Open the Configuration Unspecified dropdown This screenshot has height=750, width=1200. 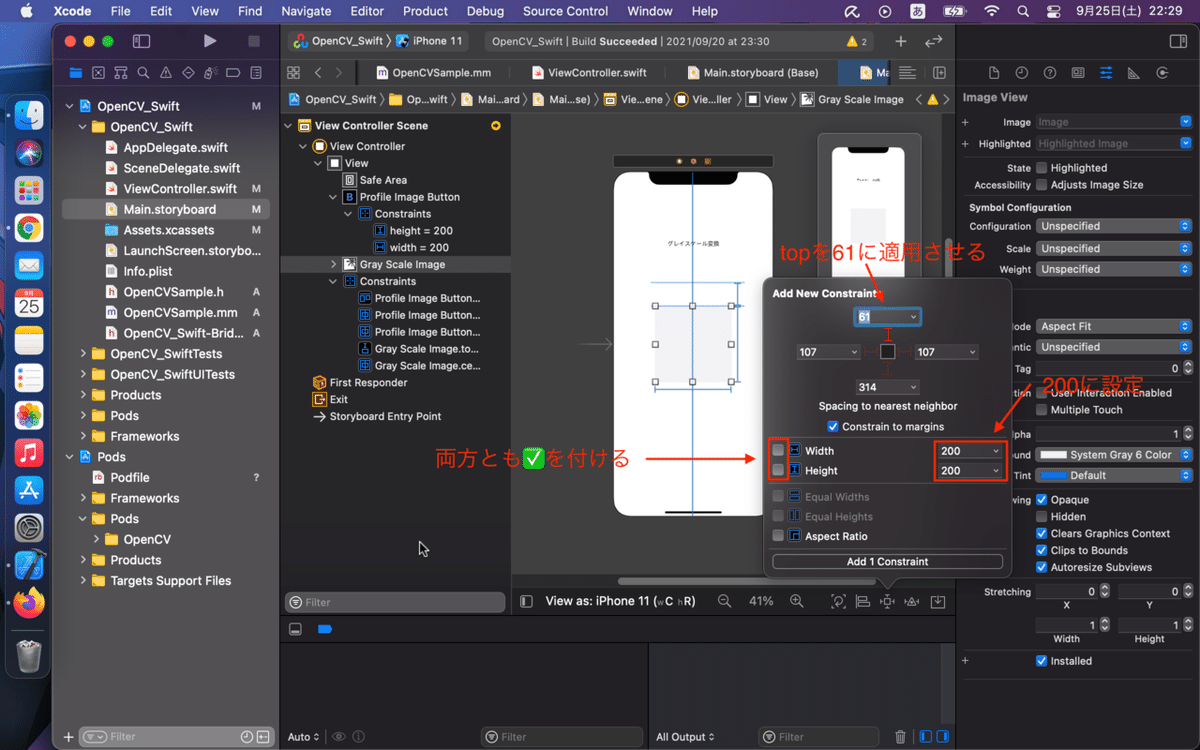(1114, 226)
